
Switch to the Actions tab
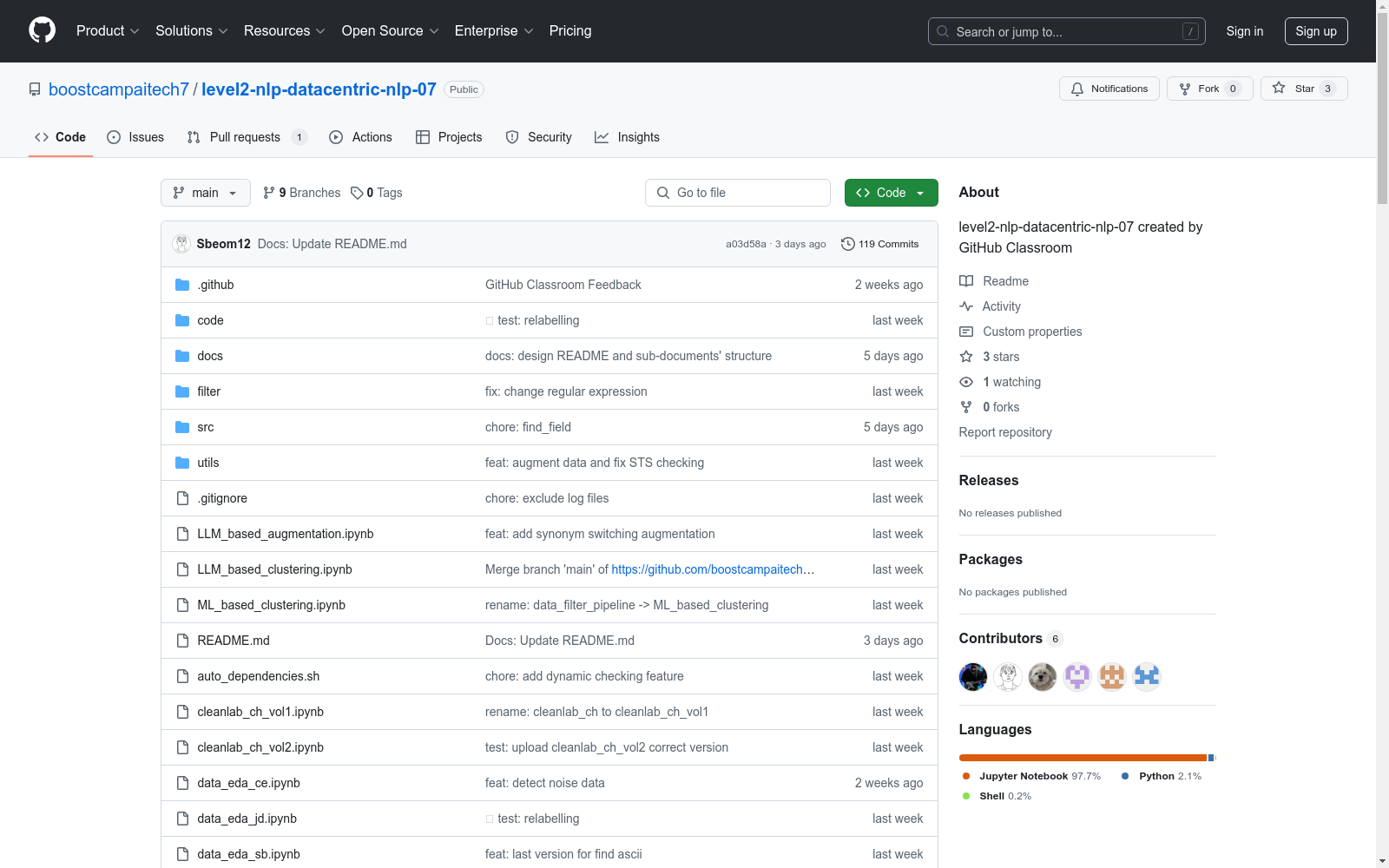tap(360, 137)
